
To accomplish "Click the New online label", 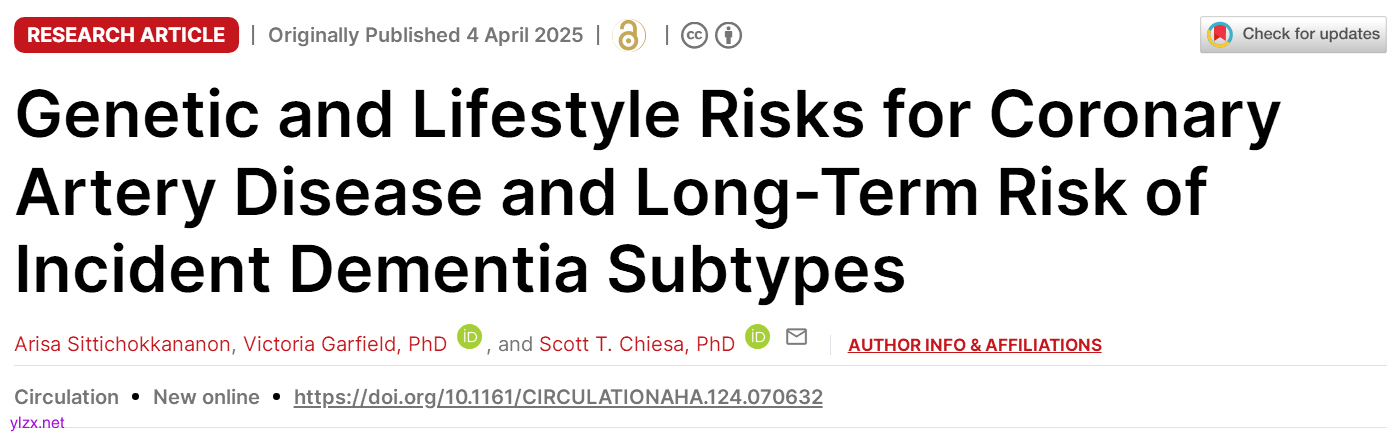I will (x=206, y=397).
